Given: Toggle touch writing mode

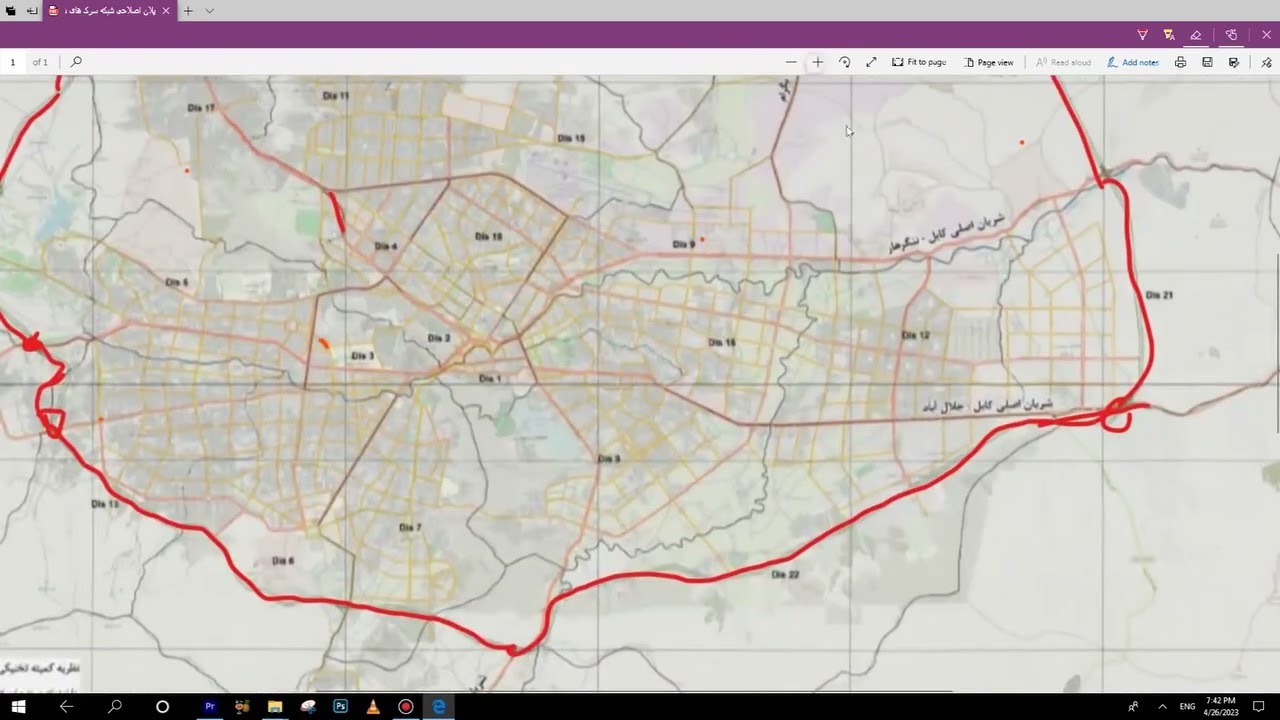Looking at the screenshot, I should tap(1232, 35).
